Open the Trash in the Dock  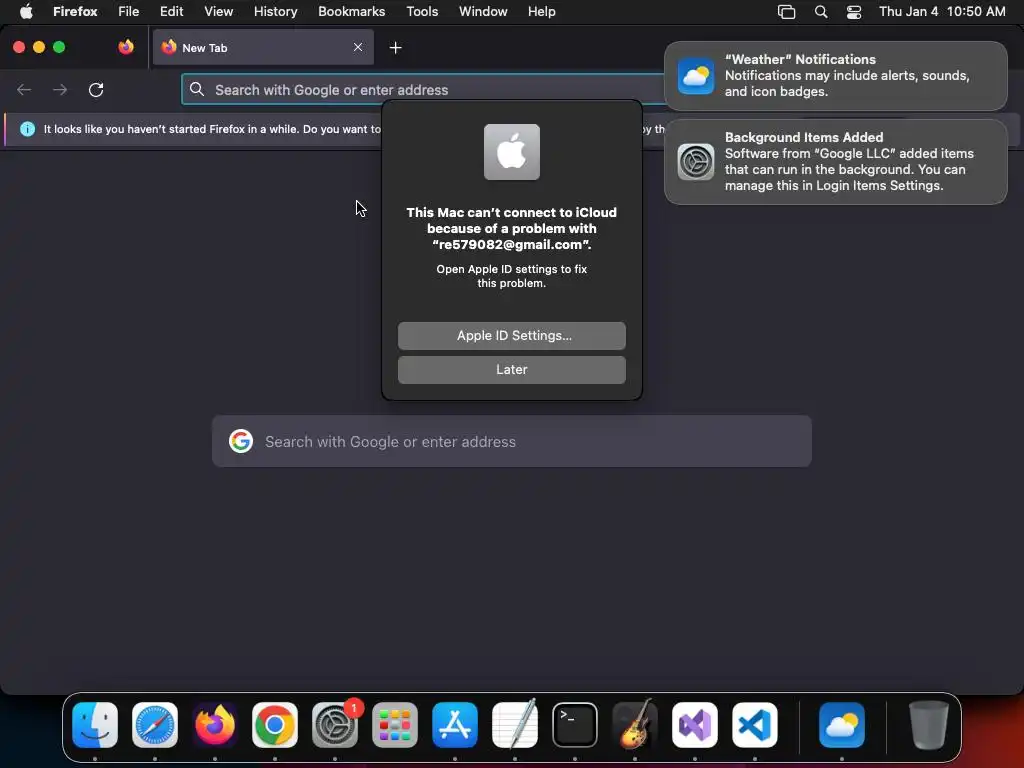929,725
